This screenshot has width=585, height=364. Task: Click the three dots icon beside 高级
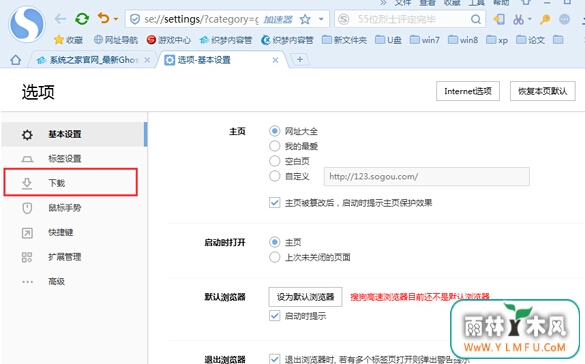pyautogui.click(x=27, y=282)
